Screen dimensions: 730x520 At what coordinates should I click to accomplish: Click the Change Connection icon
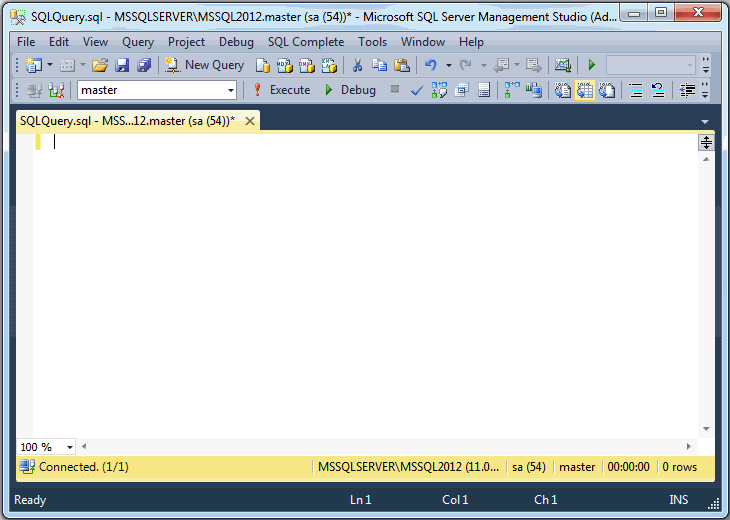(57, 90)
